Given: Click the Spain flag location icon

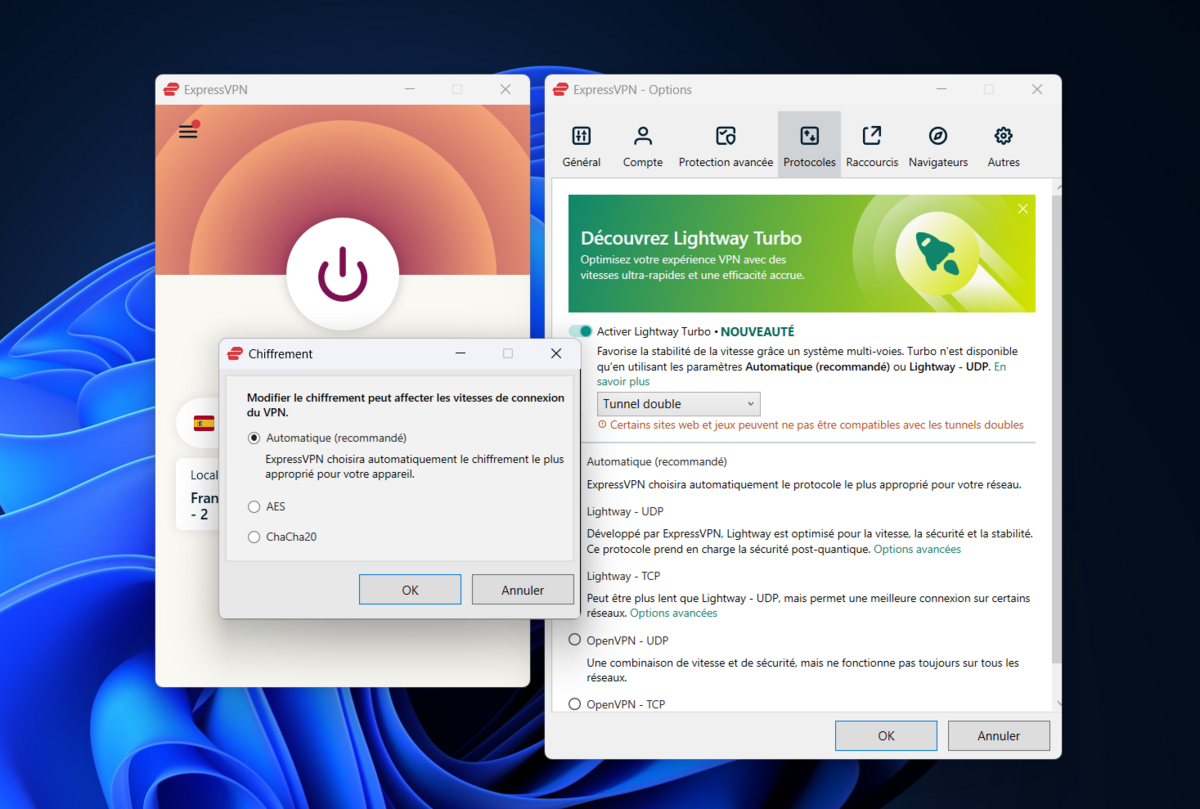Looking at the screenshot, I should [204, 423].
